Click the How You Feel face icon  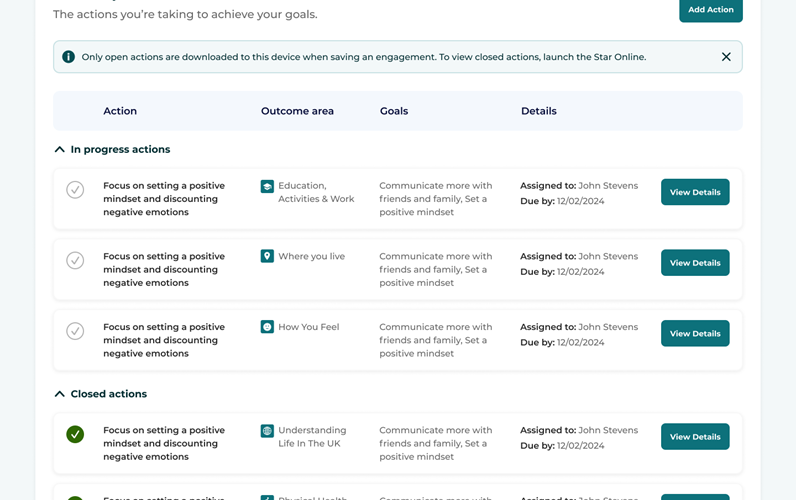[267, 327]
